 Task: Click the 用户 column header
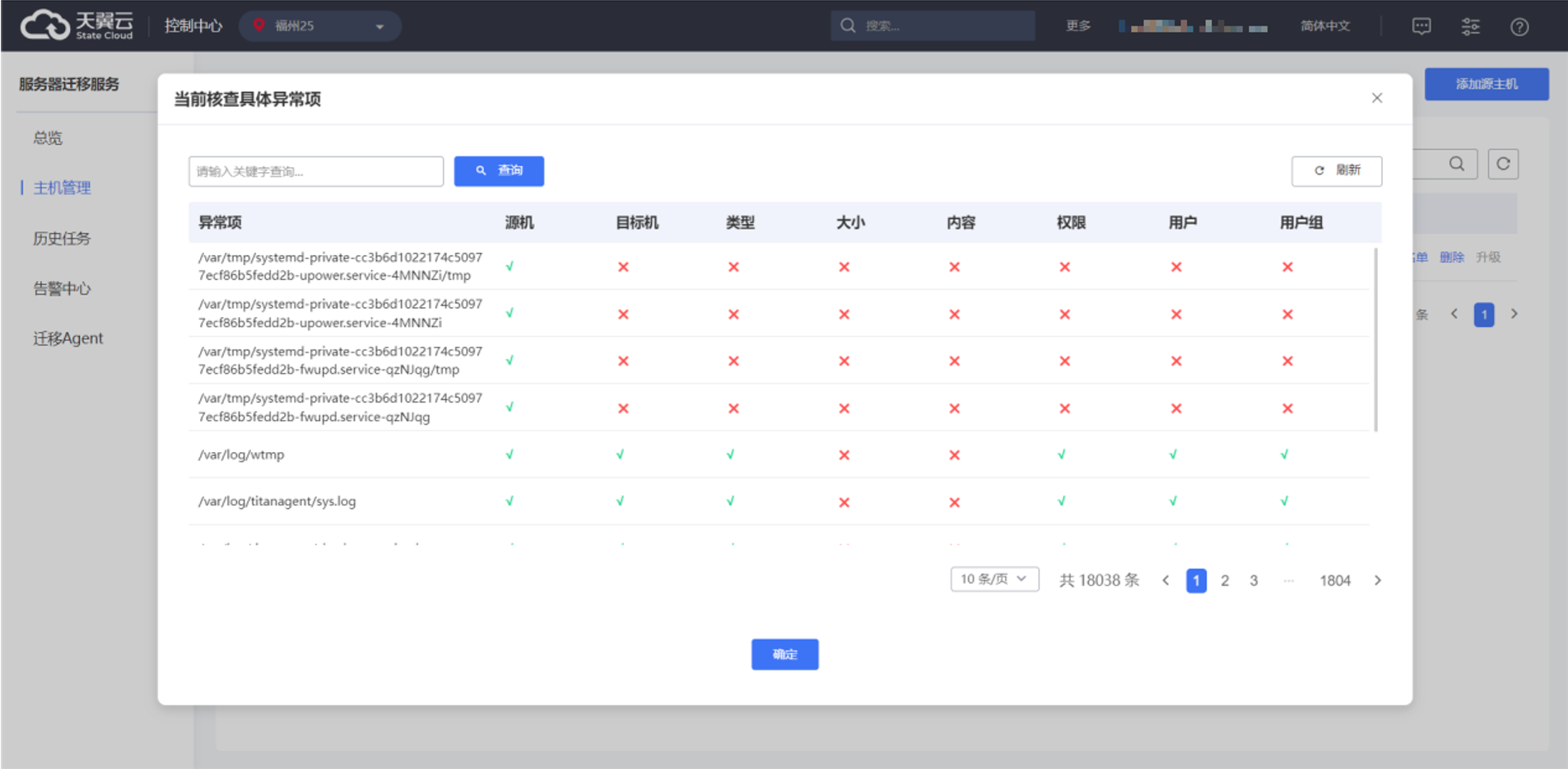point(1183,222)
